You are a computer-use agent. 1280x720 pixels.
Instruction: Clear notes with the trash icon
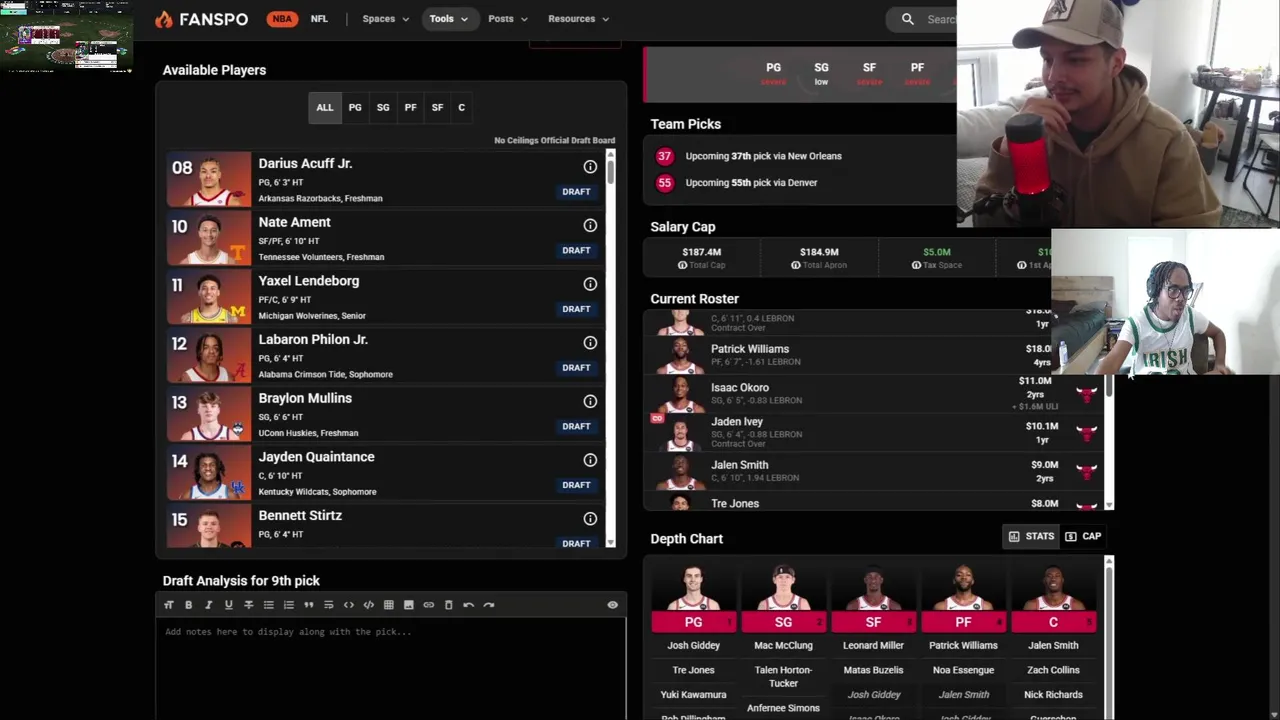tap(448, 605)
